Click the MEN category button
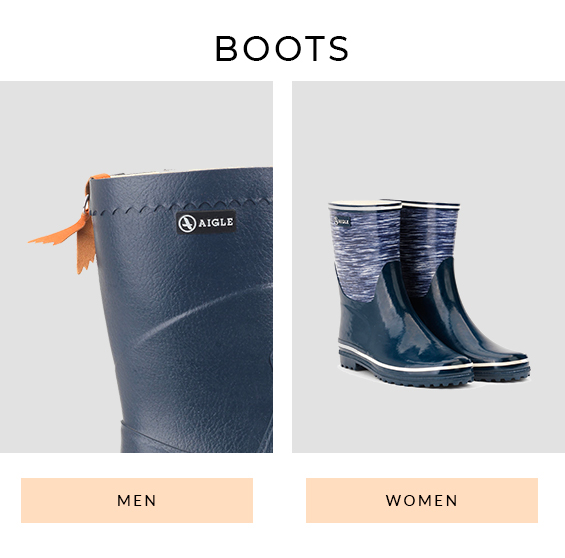The image size is (565, 558). tap(137, 500)
